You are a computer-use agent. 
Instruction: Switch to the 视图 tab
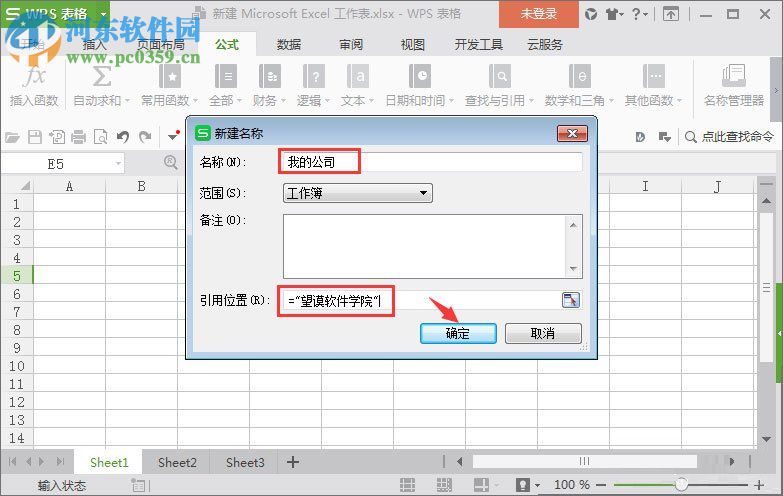(x=412, y=45)
